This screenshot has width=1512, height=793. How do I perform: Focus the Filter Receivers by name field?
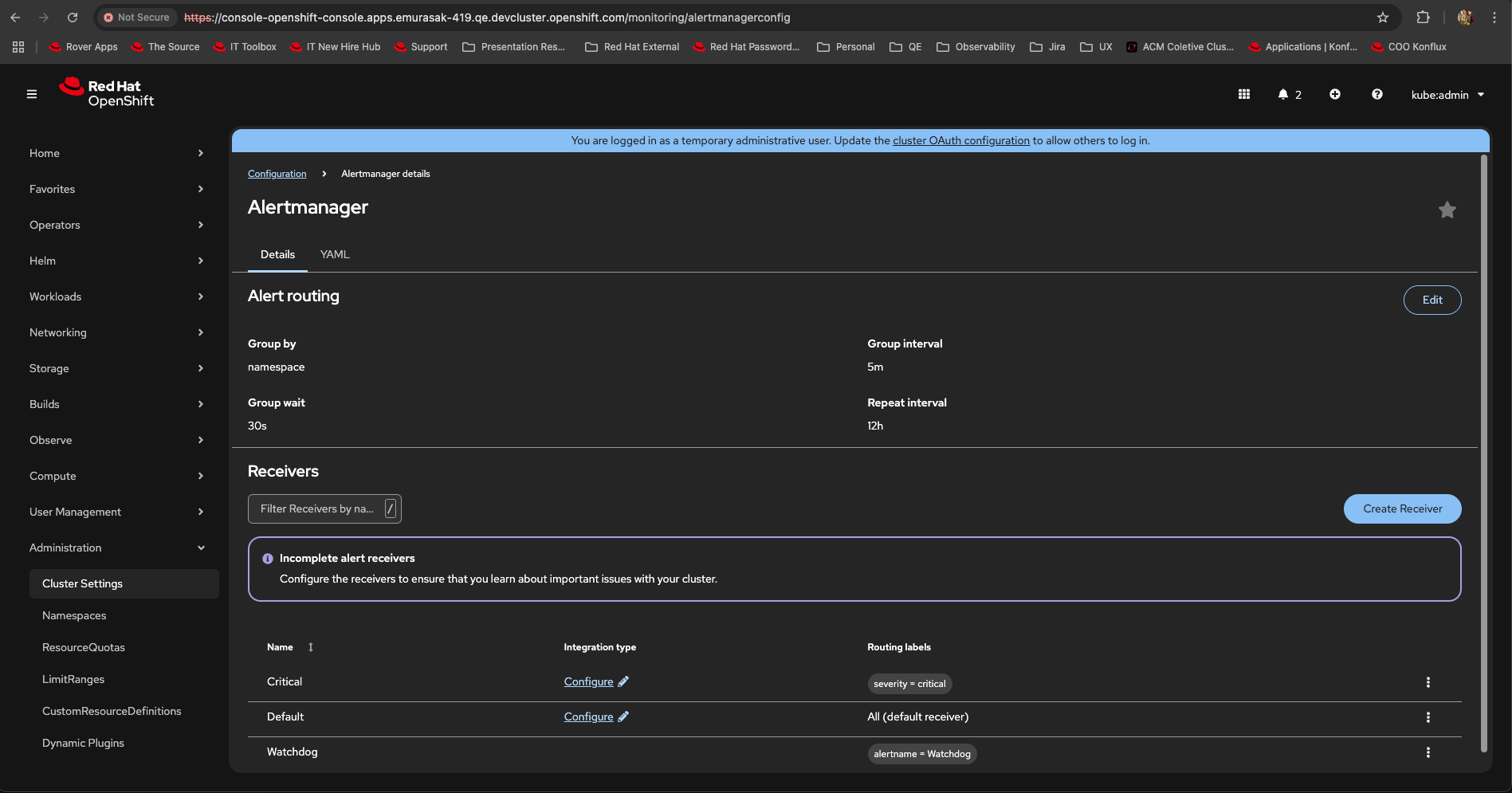pos(319,508)
